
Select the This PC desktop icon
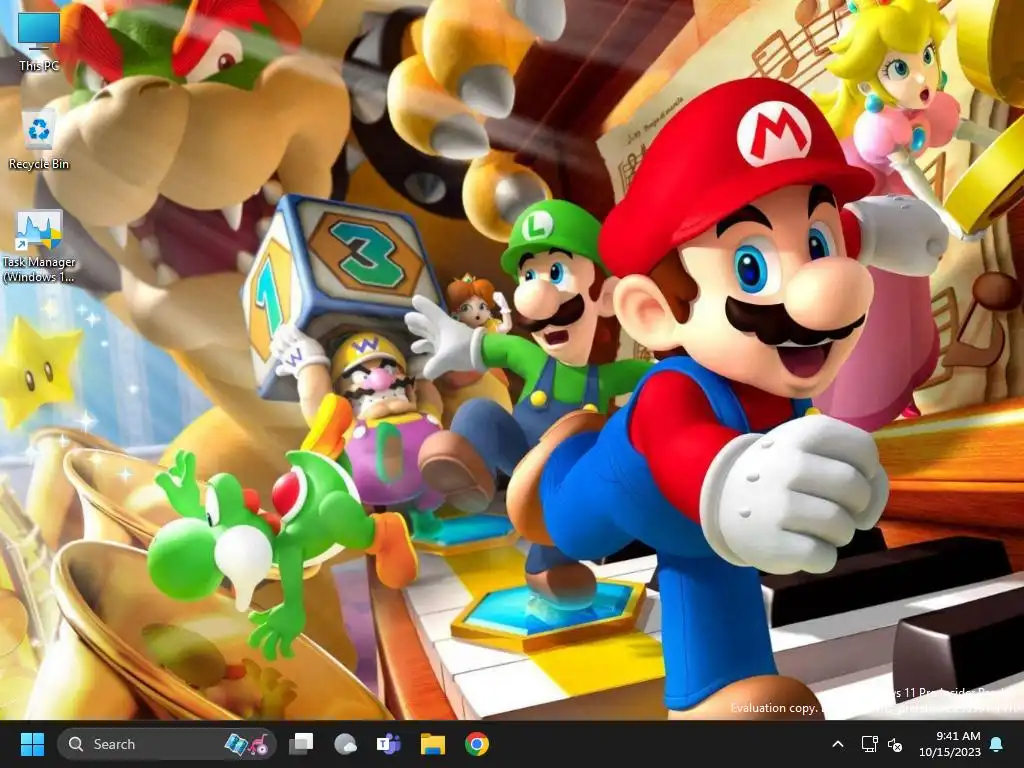(x=39, y=41)
